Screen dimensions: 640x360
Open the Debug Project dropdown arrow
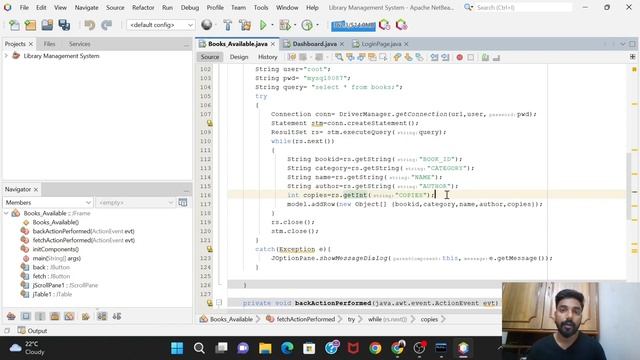(x=295, y=25)
